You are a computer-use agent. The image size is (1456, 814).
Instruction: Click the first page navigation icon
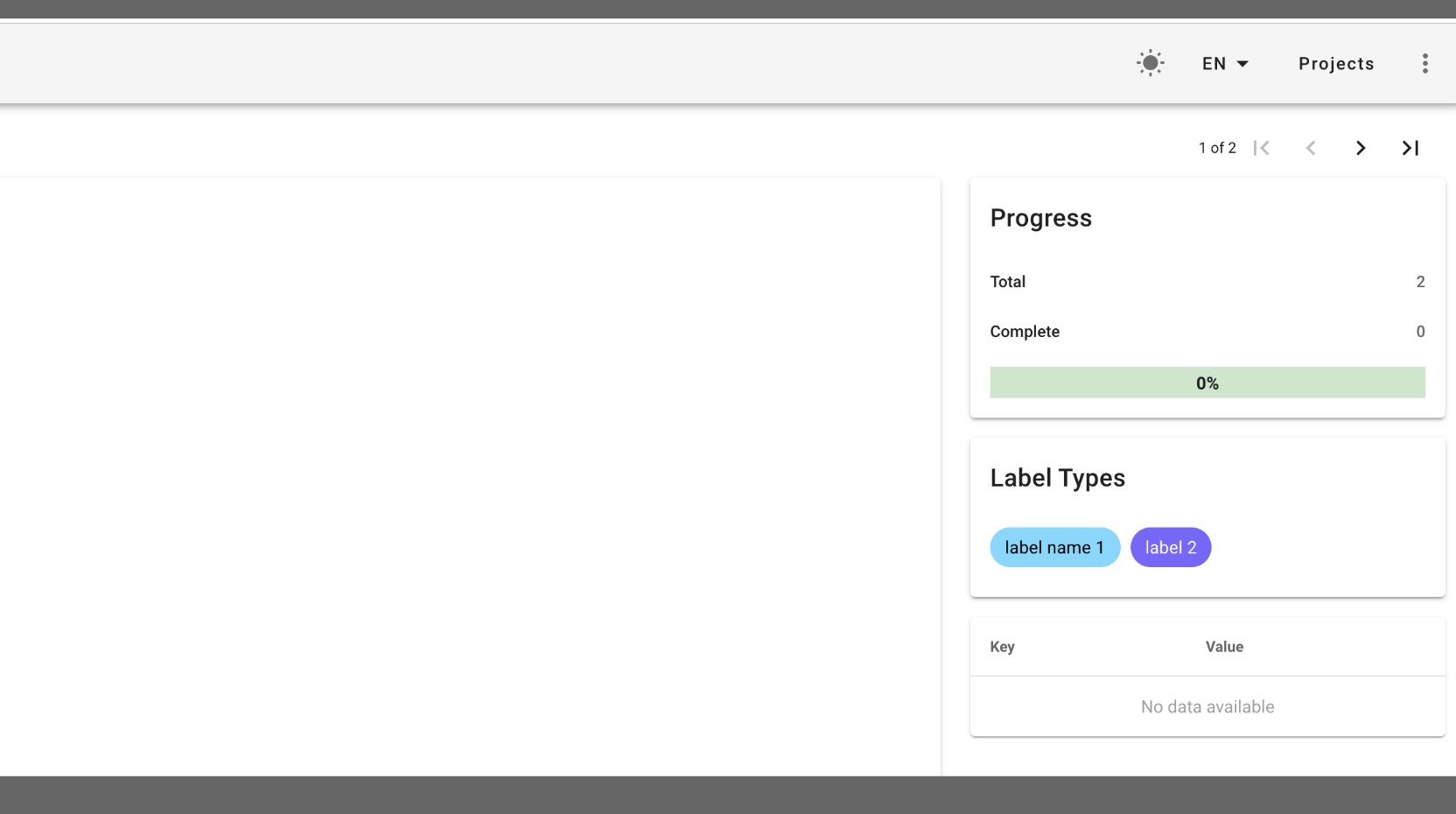tap(1262, 147)
